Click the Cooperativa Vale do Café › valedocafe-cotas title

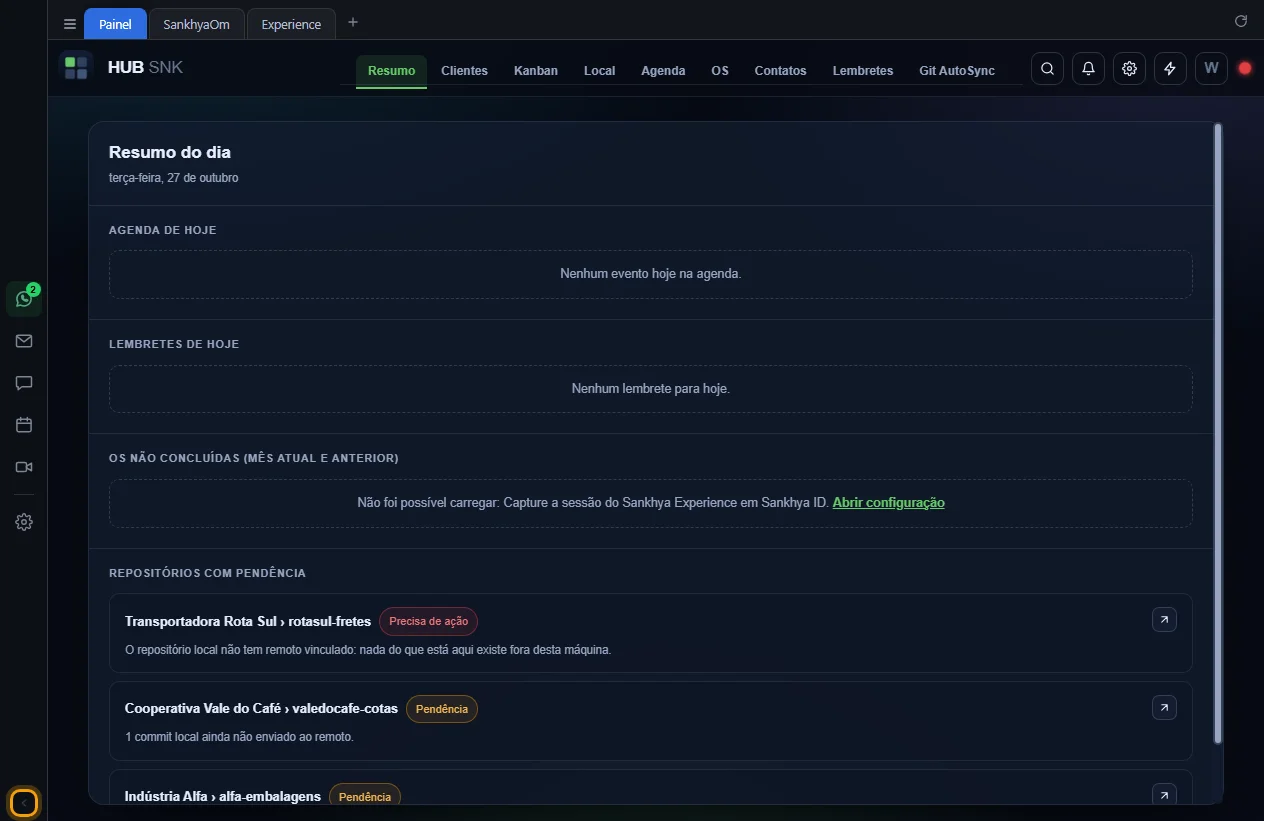pos(261,709)
